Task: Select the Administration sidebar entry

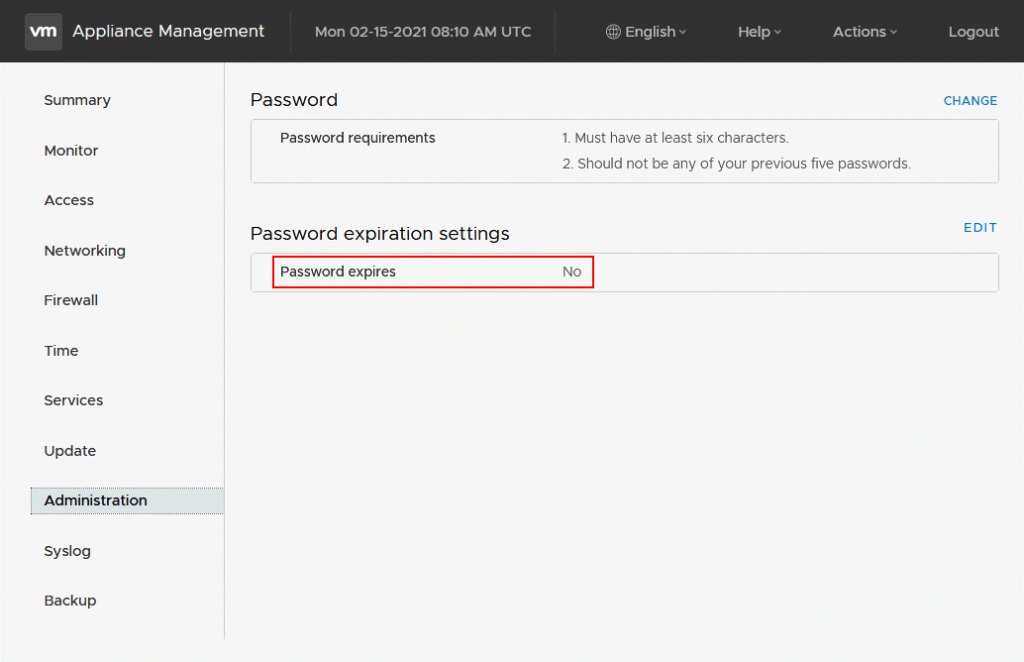Action: click(x=95, y=500)
